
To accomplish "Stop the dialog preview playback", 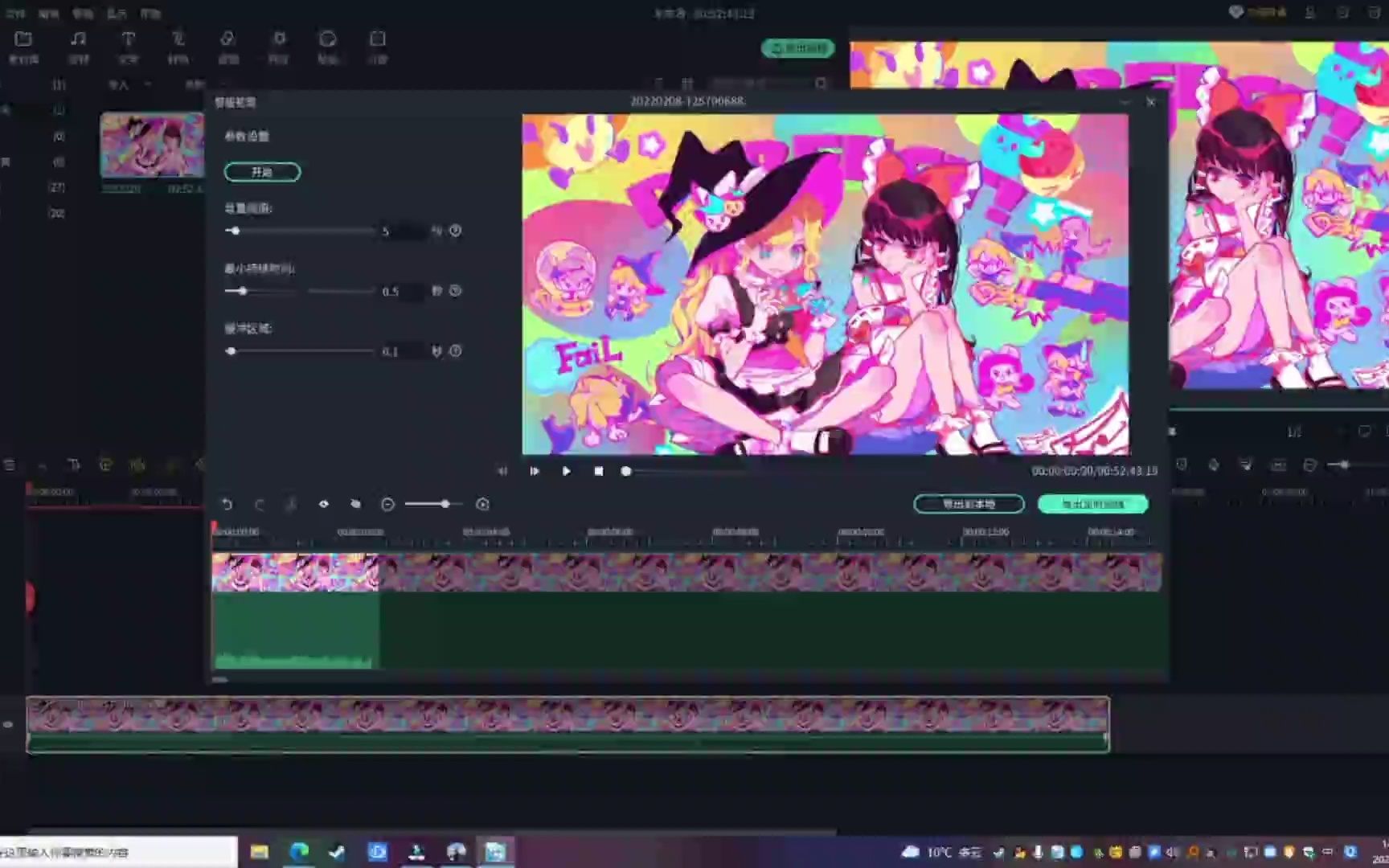I will 599,471.
